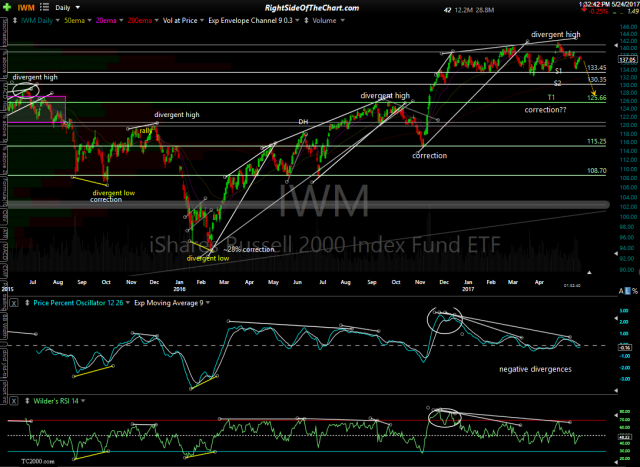Click the 'L' log scale toggle
This screenshot has height=467, width=640.
coord(628,291)
